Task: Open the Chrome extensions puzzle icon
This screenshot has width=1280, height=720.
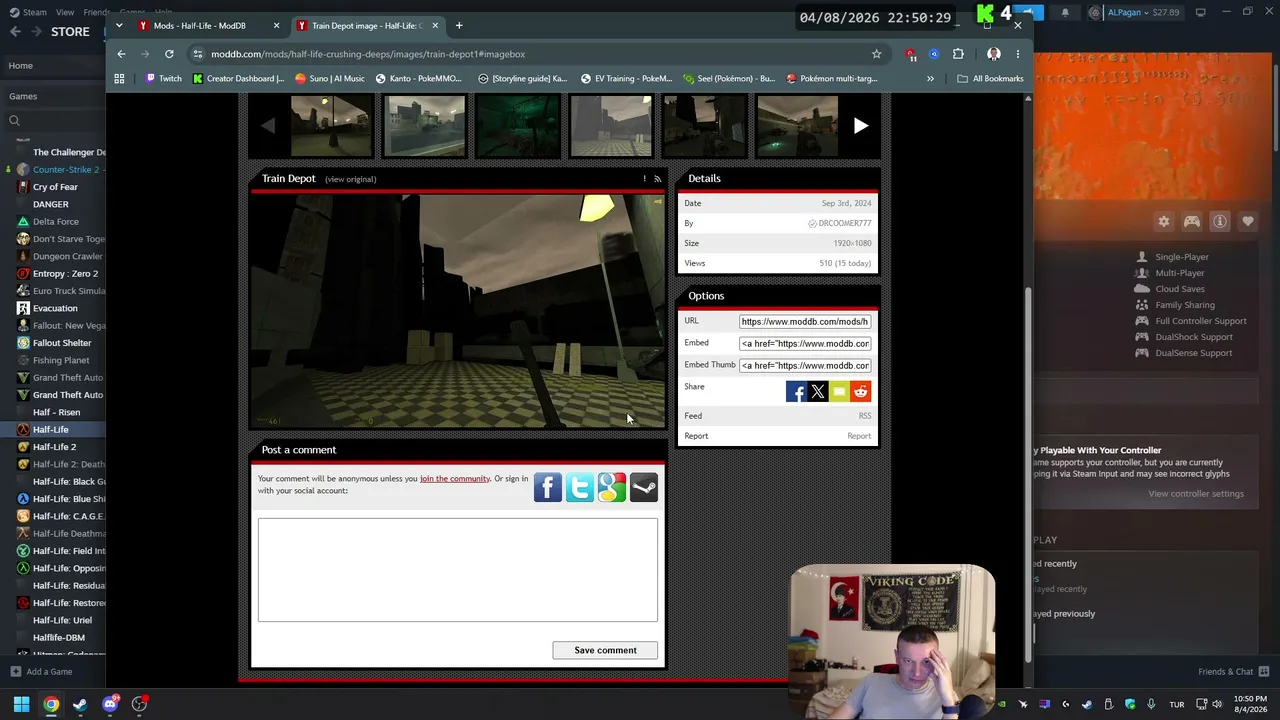Action: [958, 54]
